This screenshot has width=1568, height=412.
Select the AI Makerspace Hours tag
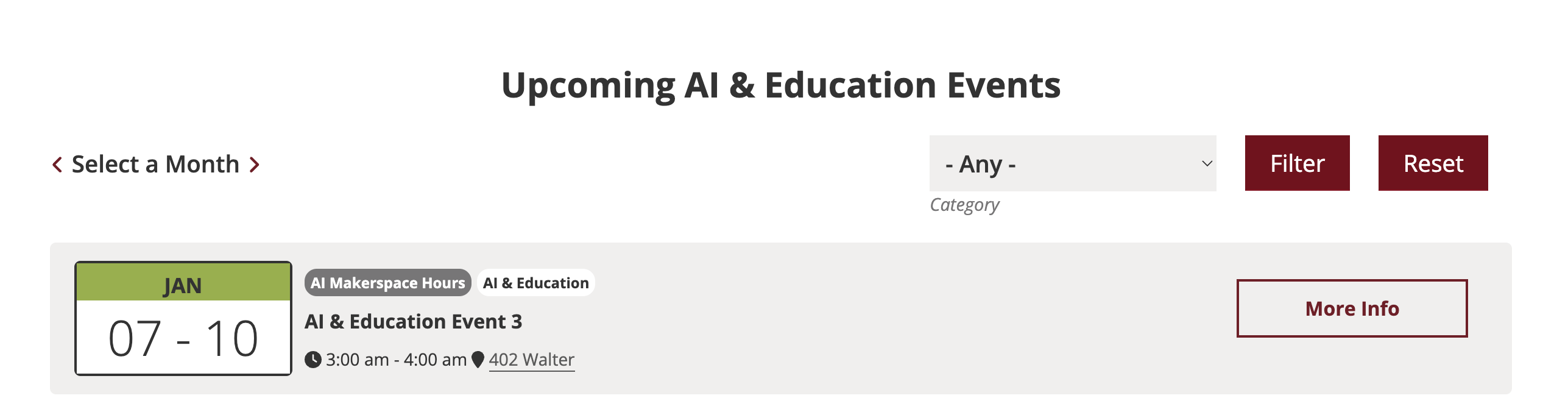tap(388, 283)
